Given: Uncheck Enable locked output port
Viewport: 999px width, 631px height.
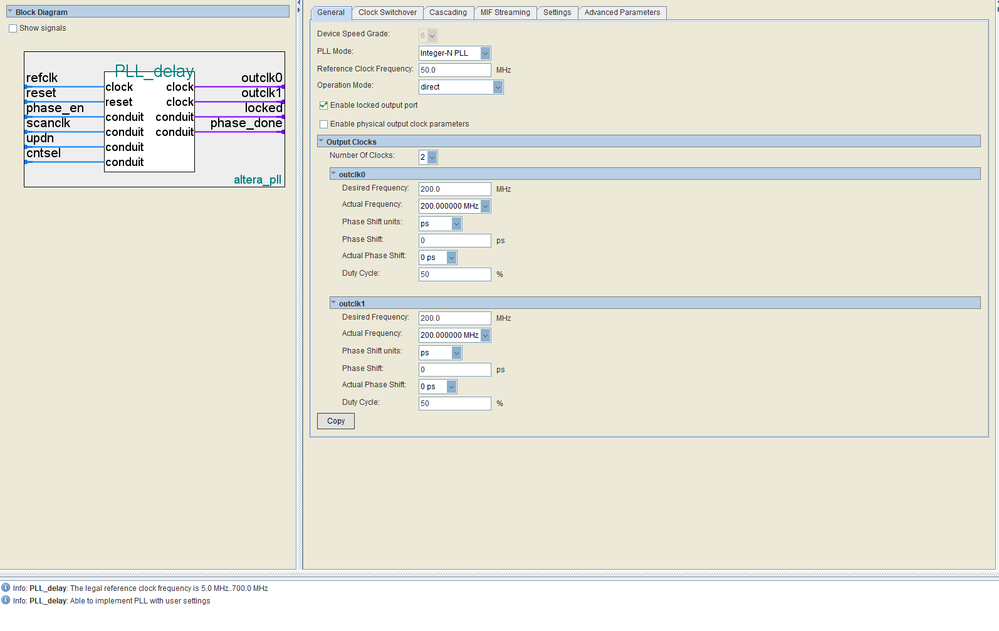Looking at the screenshot, I should click(x=323, y=105).
